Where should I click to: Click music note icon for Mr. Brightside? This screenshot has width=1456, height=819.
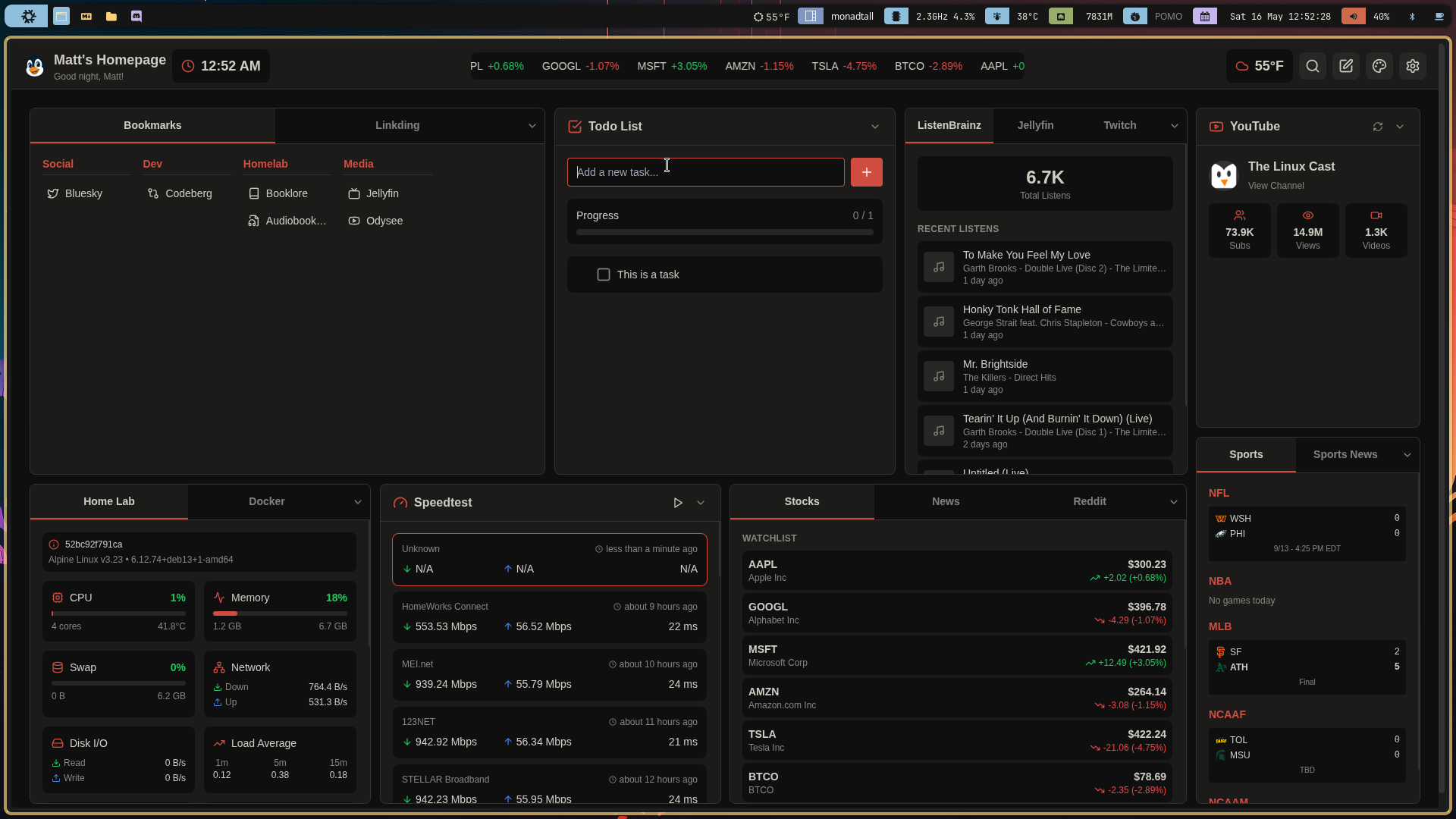939,376
